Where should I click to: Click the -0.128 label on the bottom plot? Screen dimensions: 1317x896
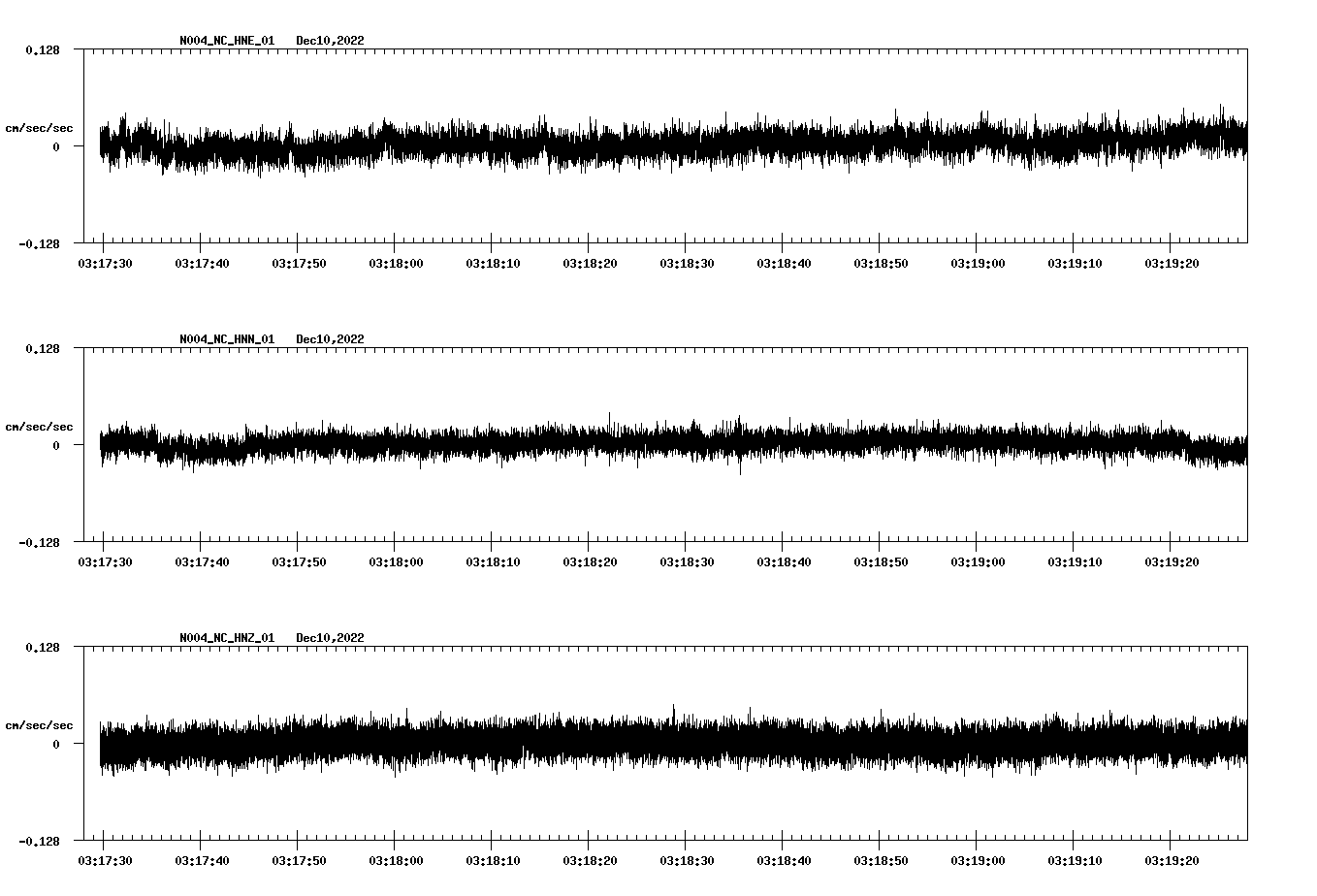point(39,842)
